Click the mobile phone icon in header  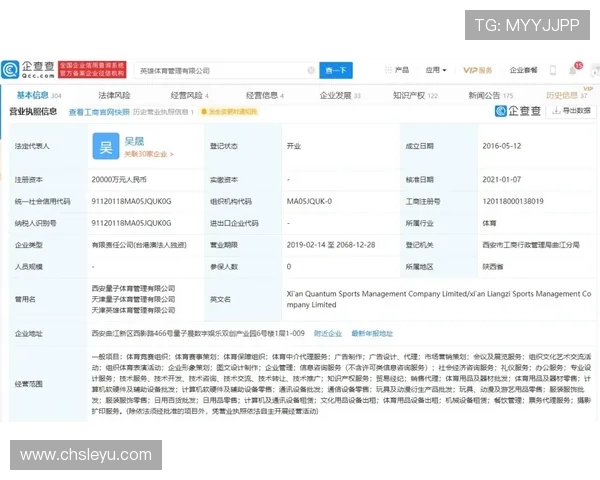[553, 70]
